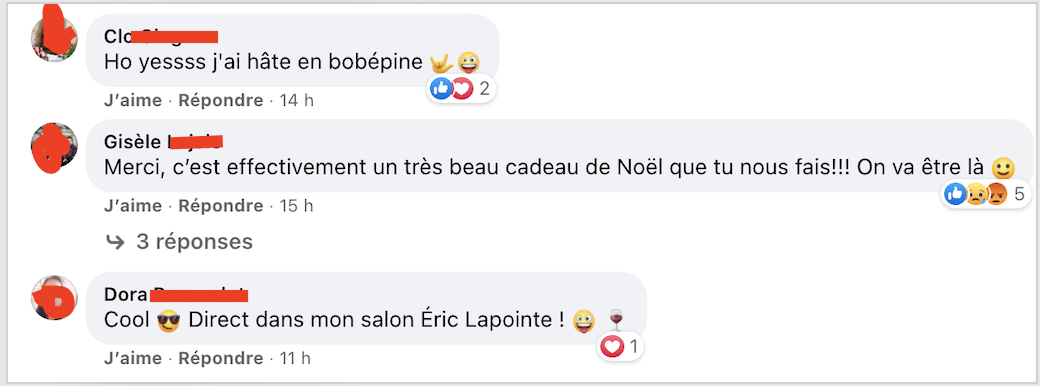The width and height of the screenshot is (1040, 386).
Task: Click the heart reaction on Dora's comment
Action: (612, 346)
